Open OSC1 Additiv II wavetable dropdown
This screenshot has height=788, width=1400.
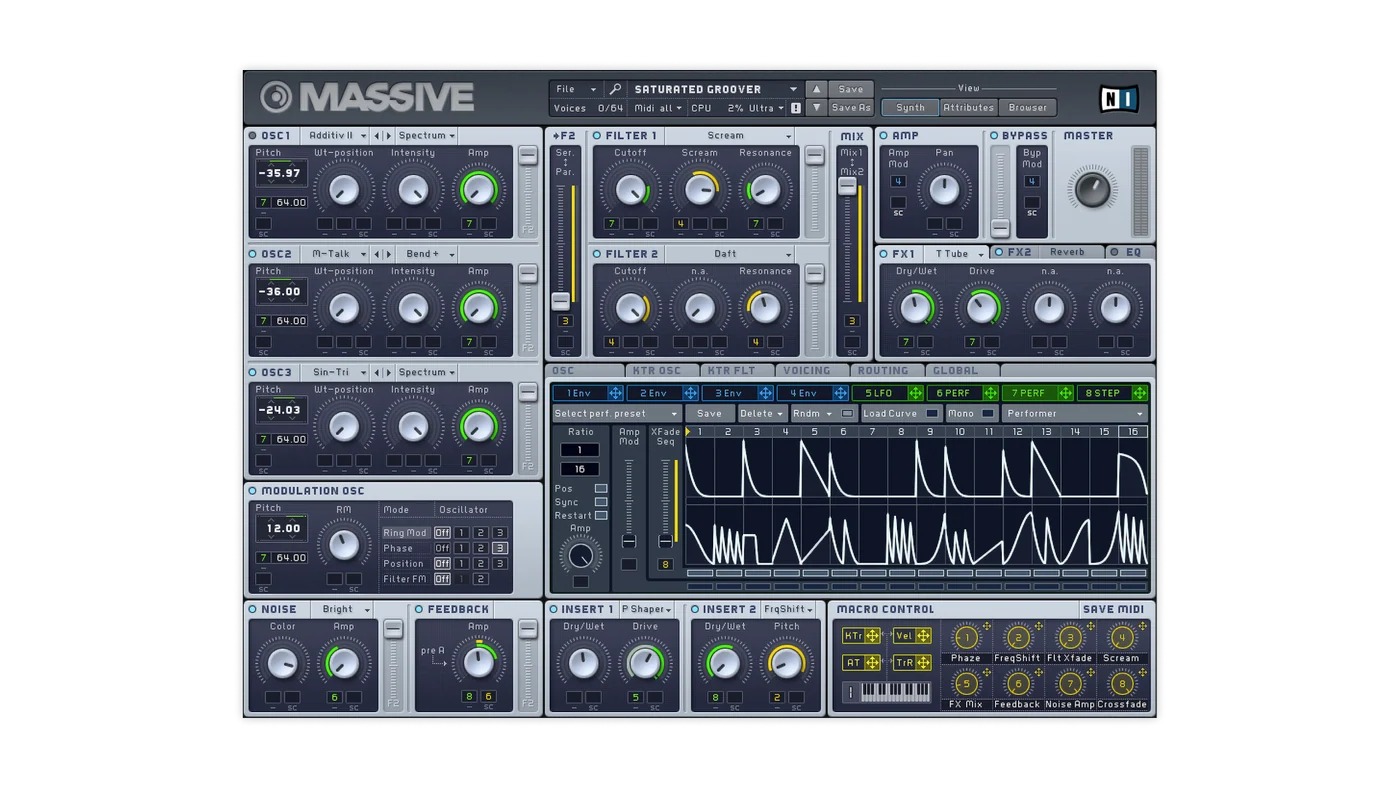click(336, 136)
